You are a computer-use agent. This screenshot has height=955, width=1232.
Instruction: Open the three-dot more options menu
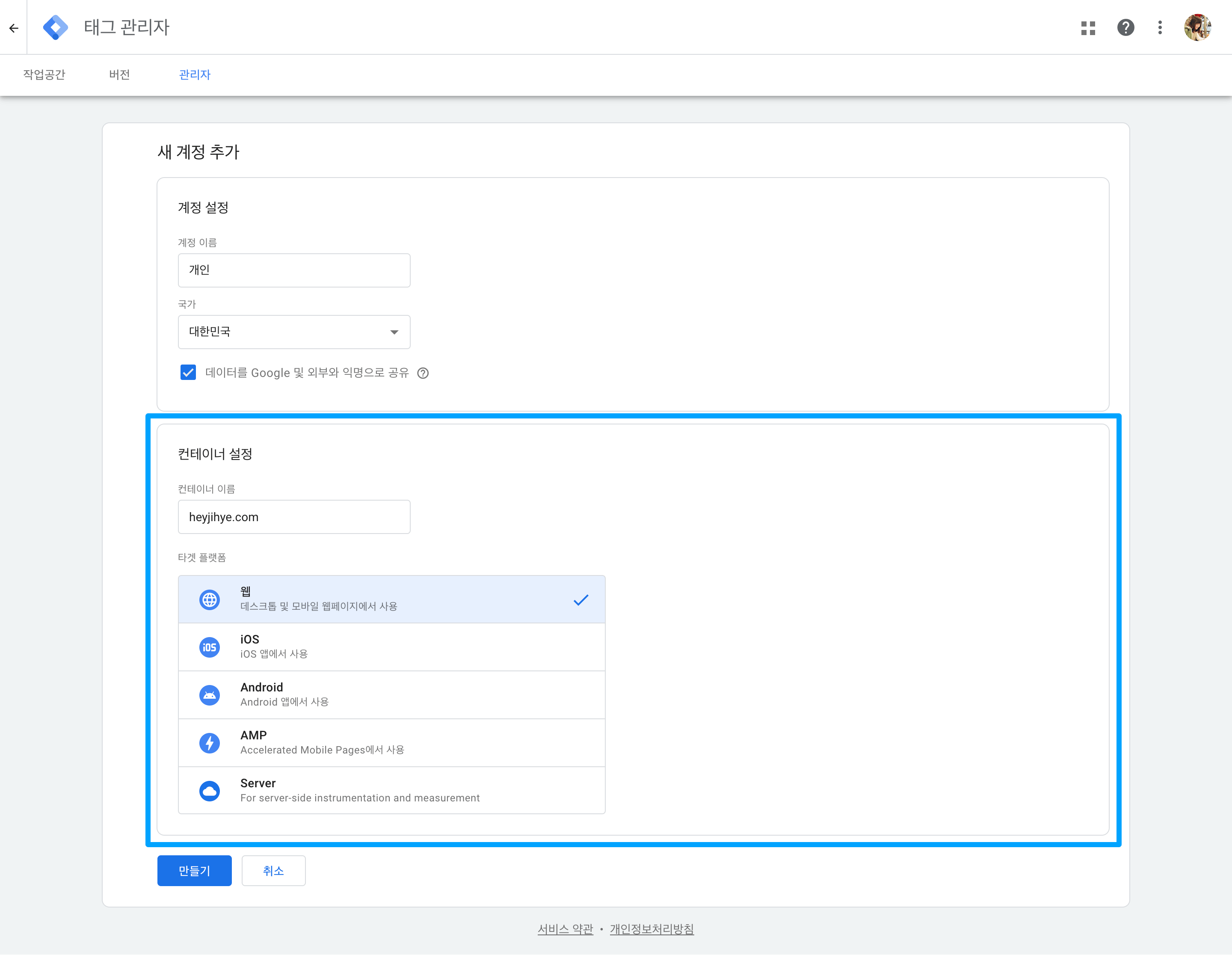point(1160,28)
